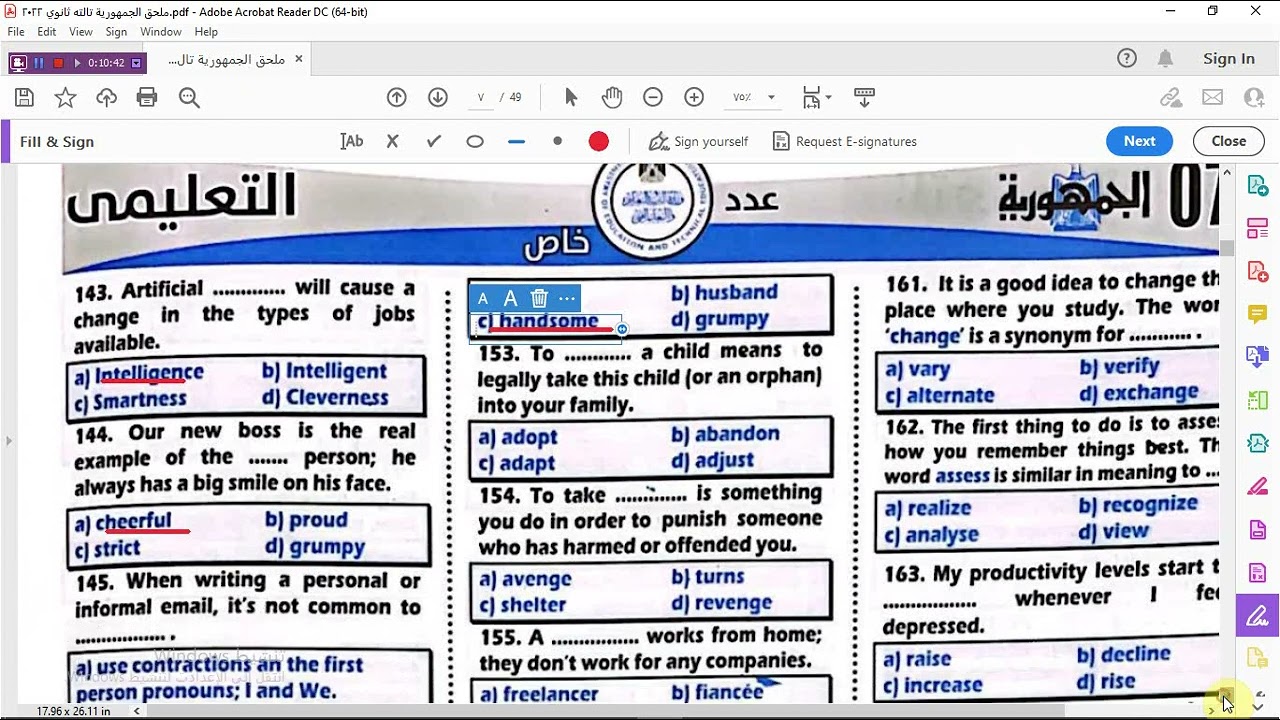Select the checkmark tool
This screenshot has width=1280, height=720.
(434, 141)
